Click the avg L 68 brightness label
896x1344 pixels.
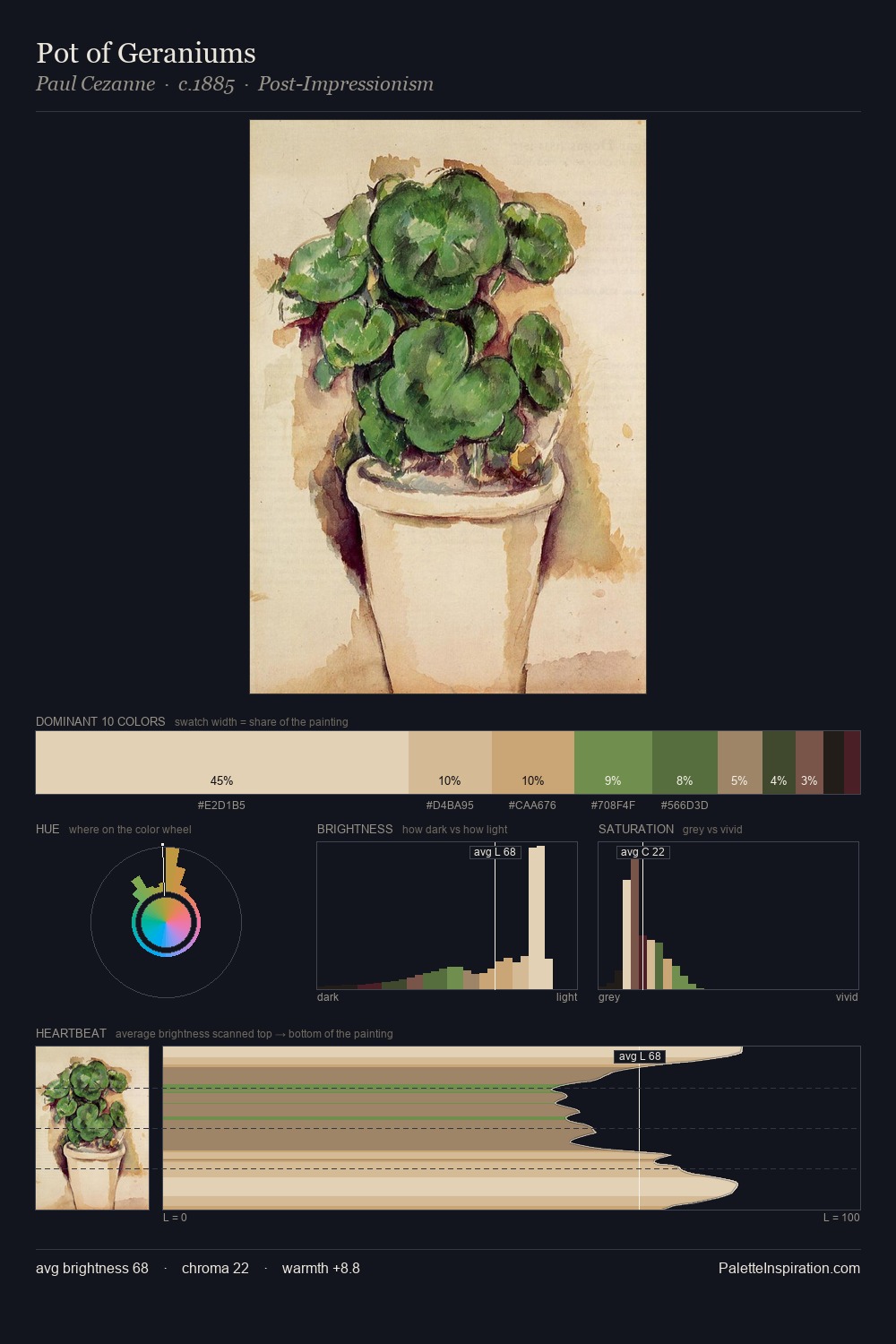coord(495,852)
